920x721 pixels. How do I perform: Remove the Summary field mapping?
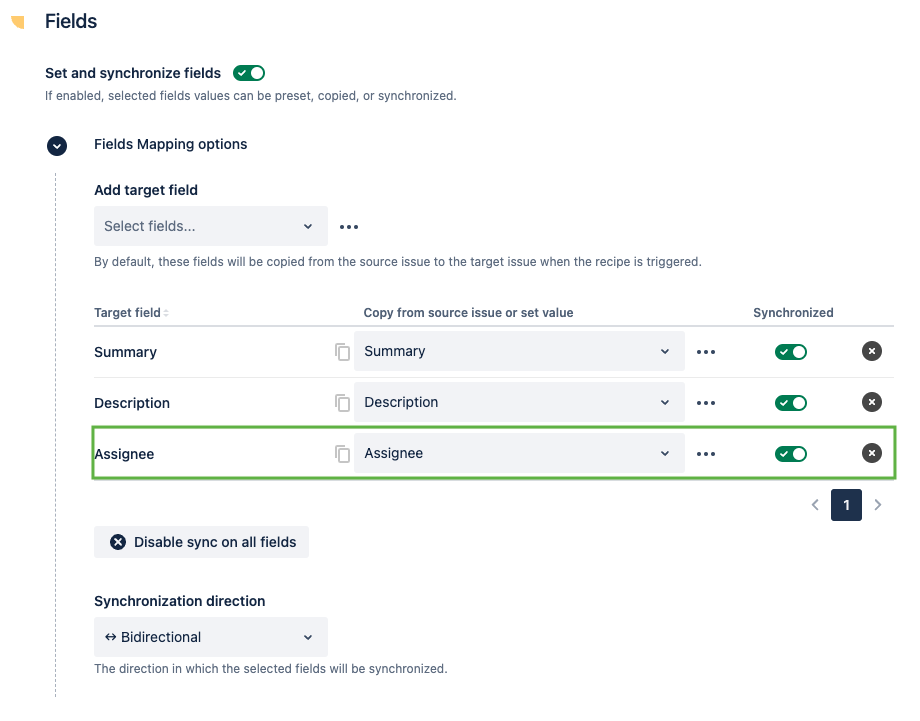coord(872,351)
